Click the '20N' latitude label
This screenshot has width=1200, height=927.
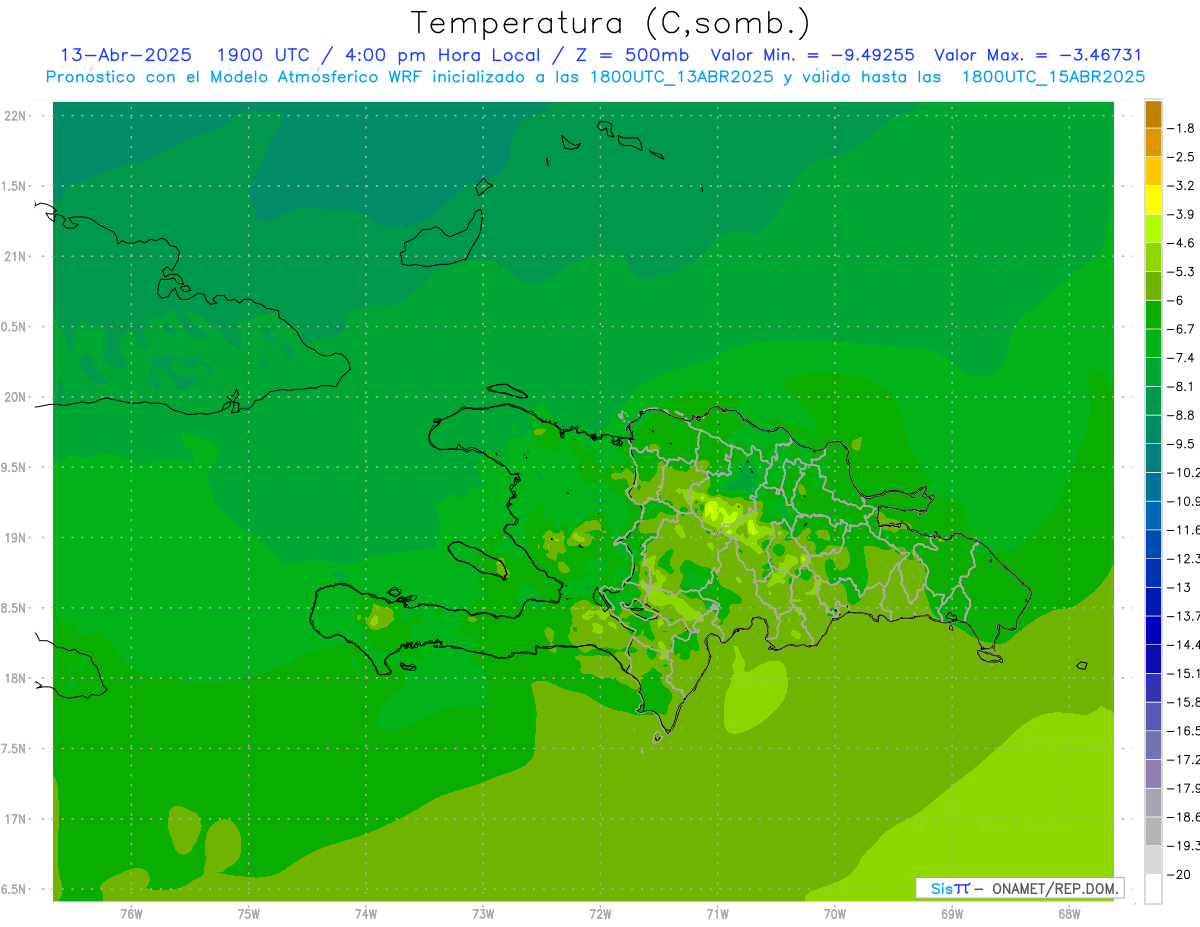15,397
